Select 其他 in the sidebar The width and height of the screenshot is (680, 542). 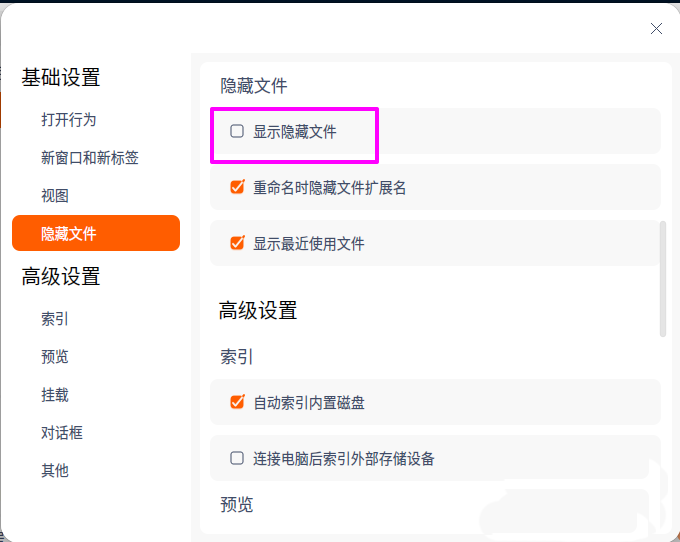[x=55, y=471]
